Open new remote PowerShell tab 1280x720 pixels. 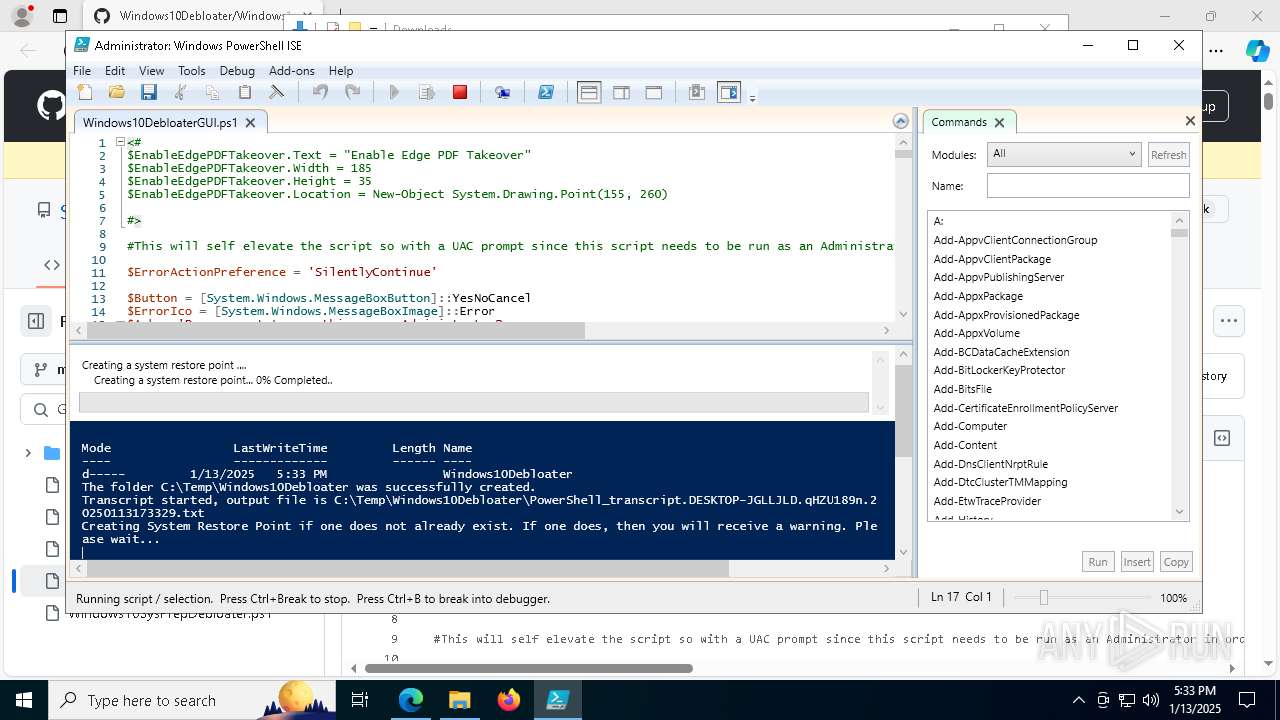503,92
